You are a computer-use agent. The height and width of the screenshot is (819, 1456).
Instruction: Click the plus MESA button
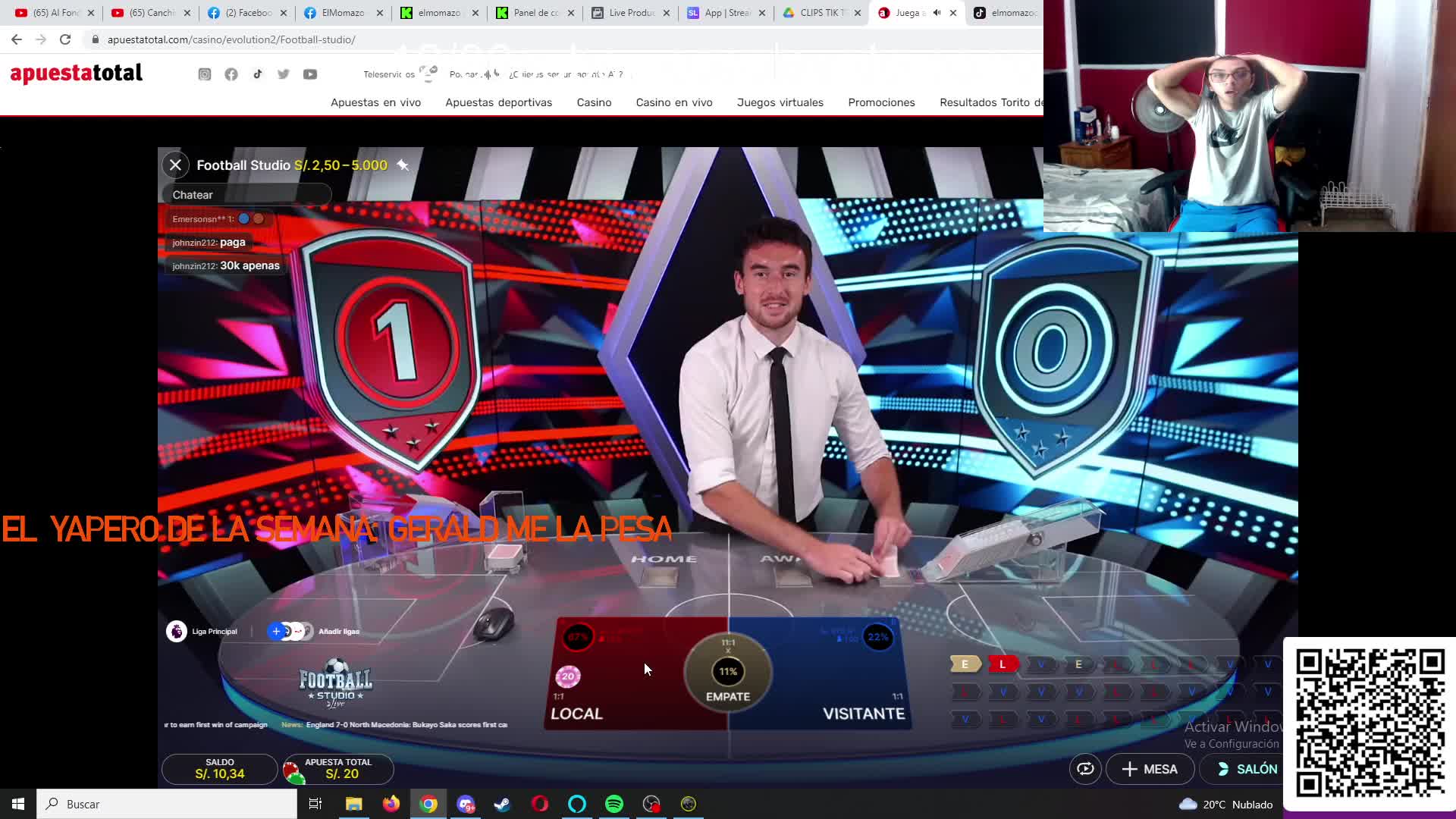pyautogui.click(x=1150, y=769)
